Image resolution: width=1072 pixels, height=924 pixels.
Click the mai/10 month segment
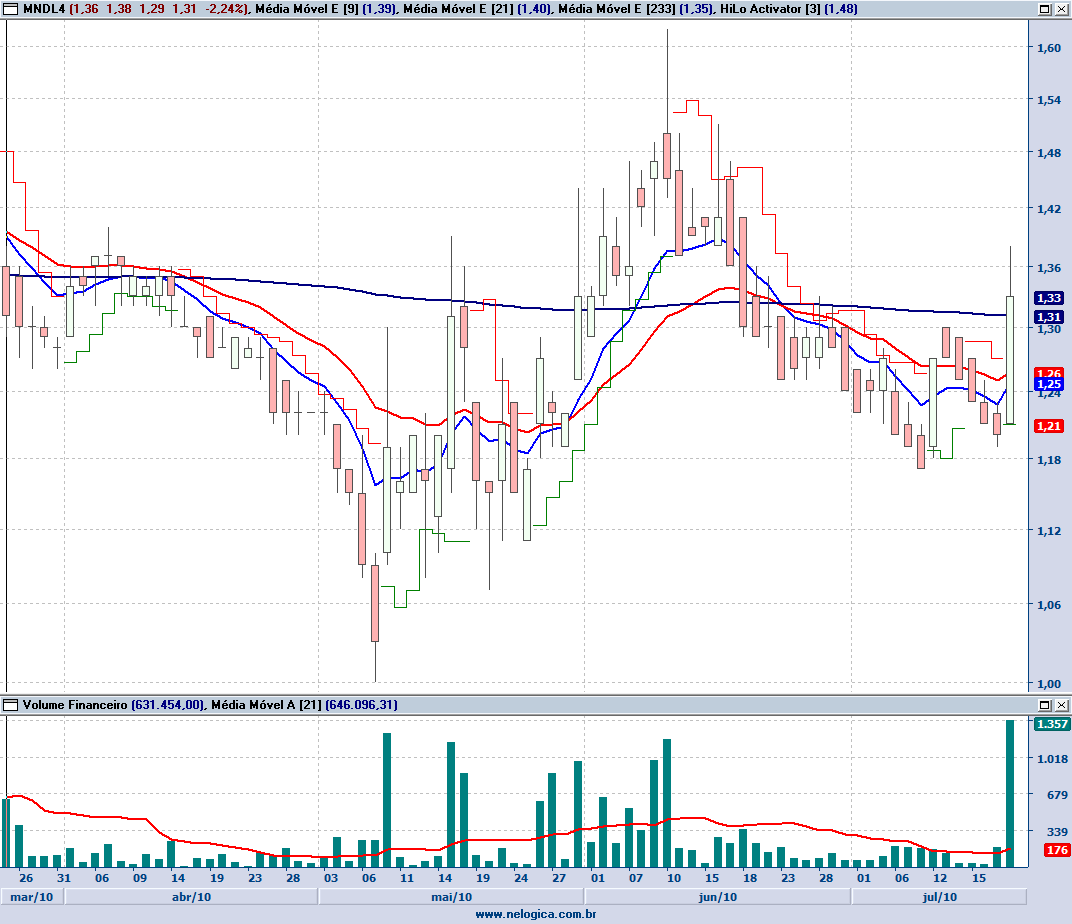tap(451, 897)
